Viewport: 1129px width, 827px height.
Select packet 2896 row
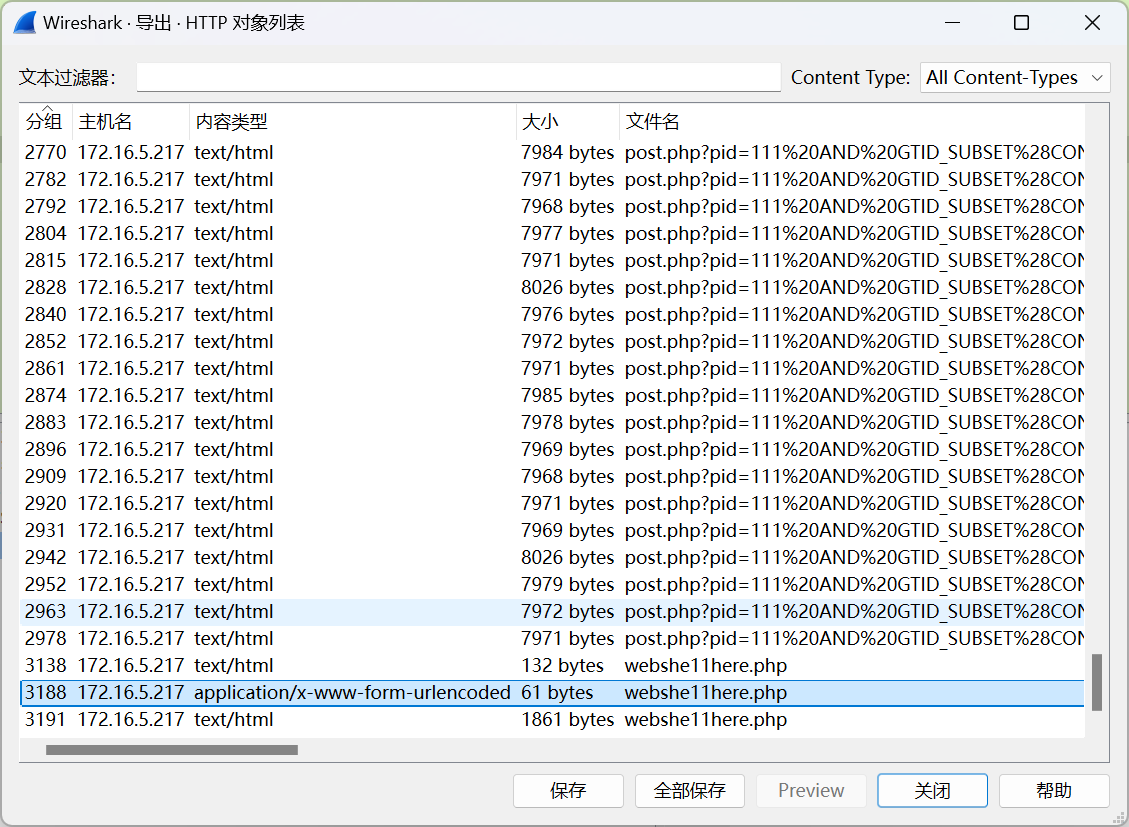[x=552, y=449]
